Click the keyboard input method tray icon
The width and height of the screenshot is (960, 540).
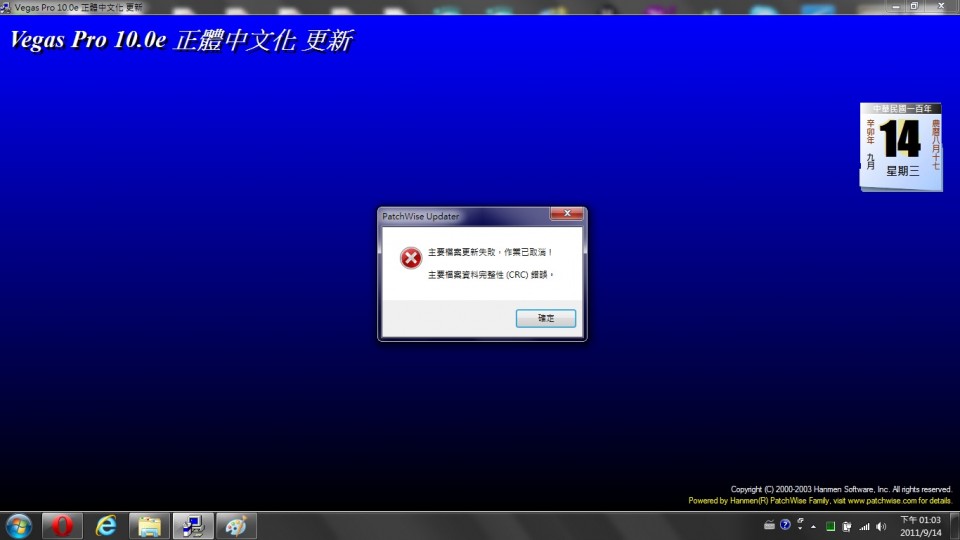pyautogui.click(x=770, y=525)
